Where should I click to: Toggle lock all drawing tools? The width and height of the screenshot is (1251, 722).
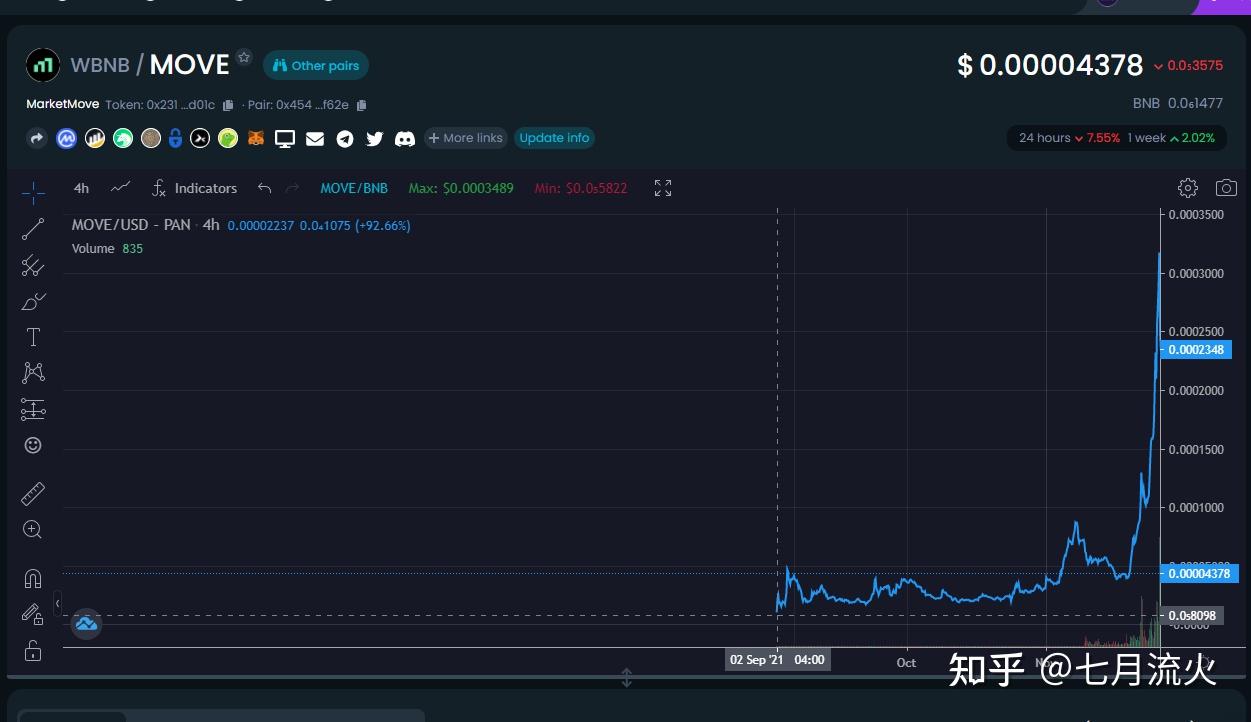click(33, 651)
